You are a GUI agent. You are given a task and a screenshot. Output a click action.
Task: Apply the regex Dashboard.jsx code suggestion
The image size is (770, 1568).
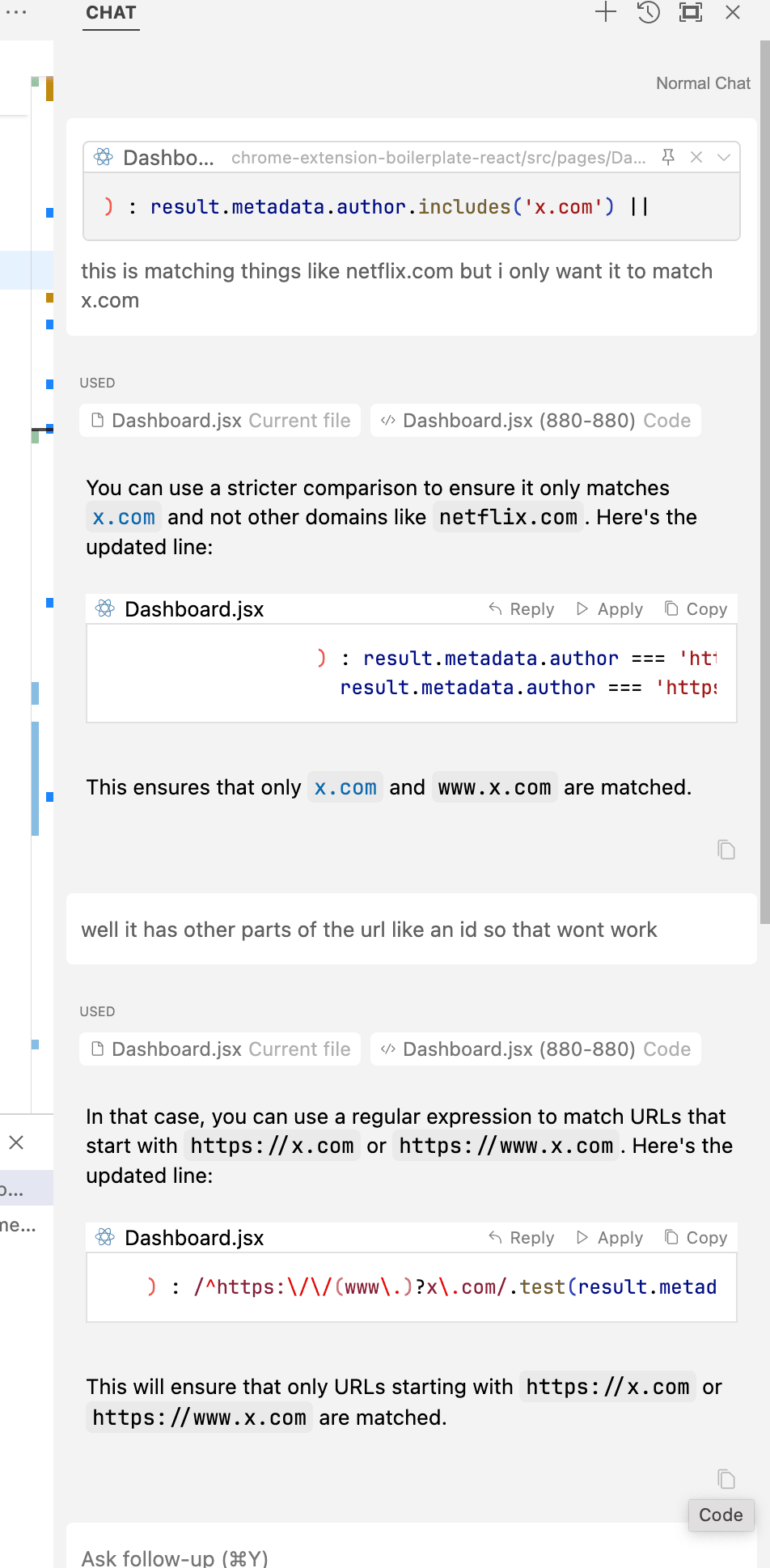610,1238
